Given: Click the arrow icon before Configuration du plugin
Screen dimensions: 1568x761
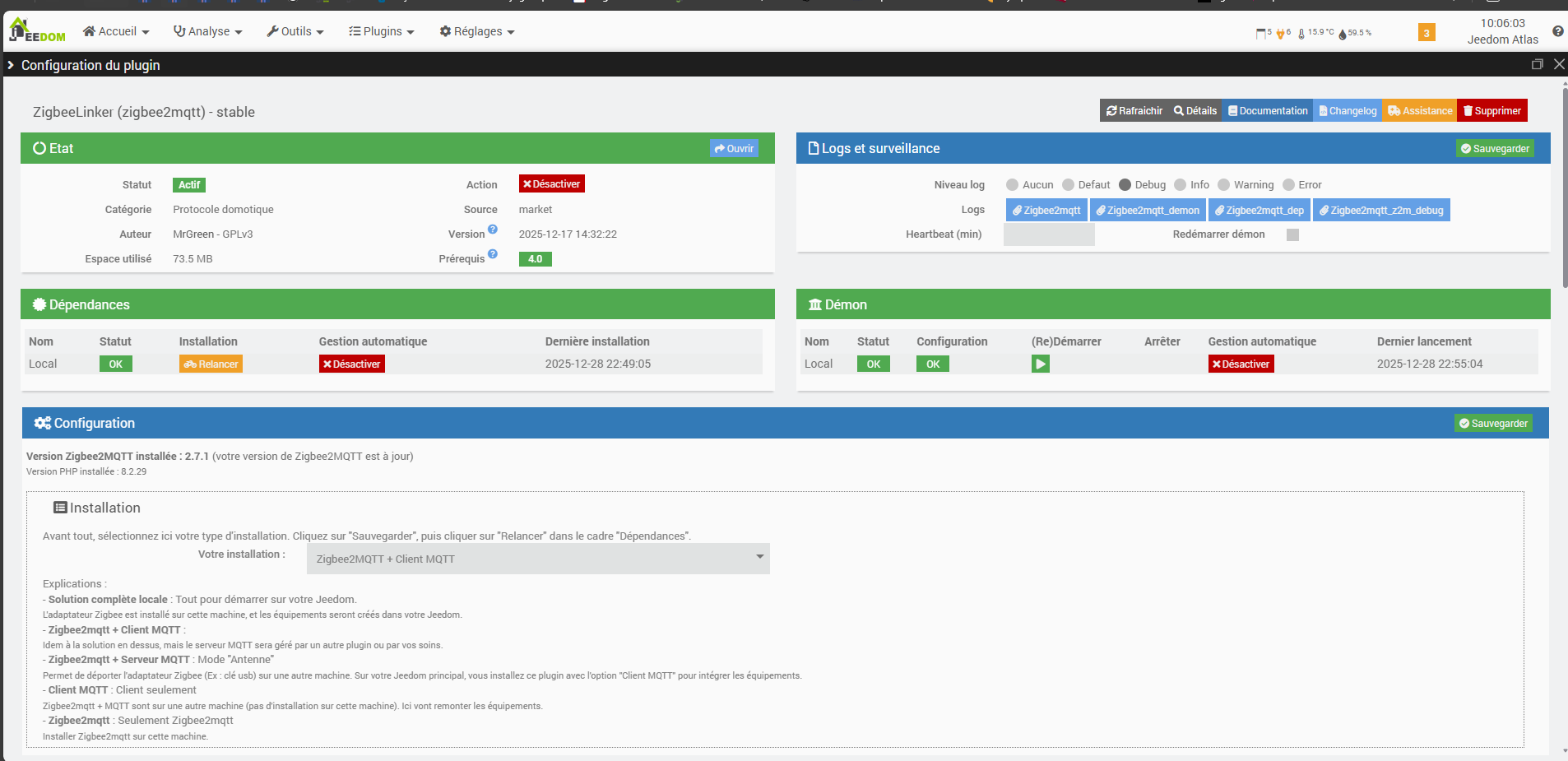Looking at the screenshot, I should pyautogui.click(x=11, y=65).
